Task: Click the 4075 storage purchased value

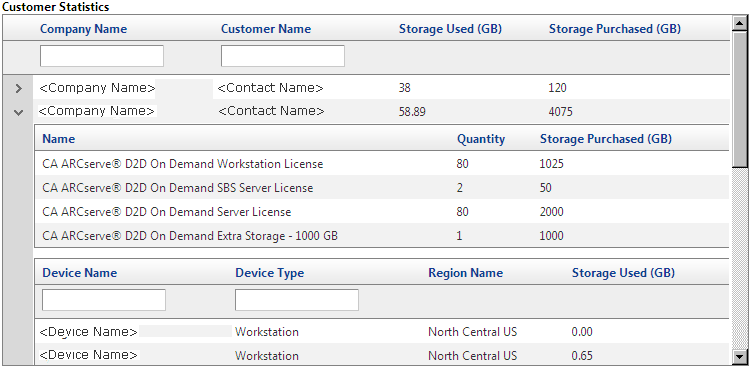Action: pos(560,112)
